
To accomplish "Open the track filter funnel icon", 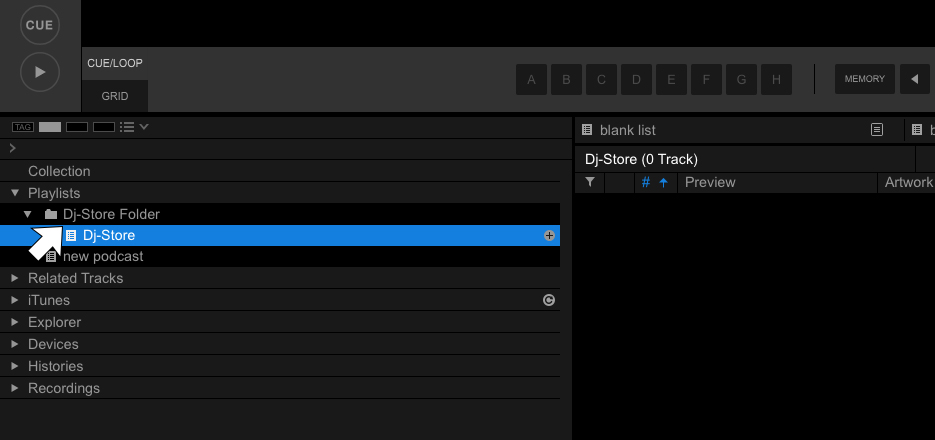I will point(590,182).
